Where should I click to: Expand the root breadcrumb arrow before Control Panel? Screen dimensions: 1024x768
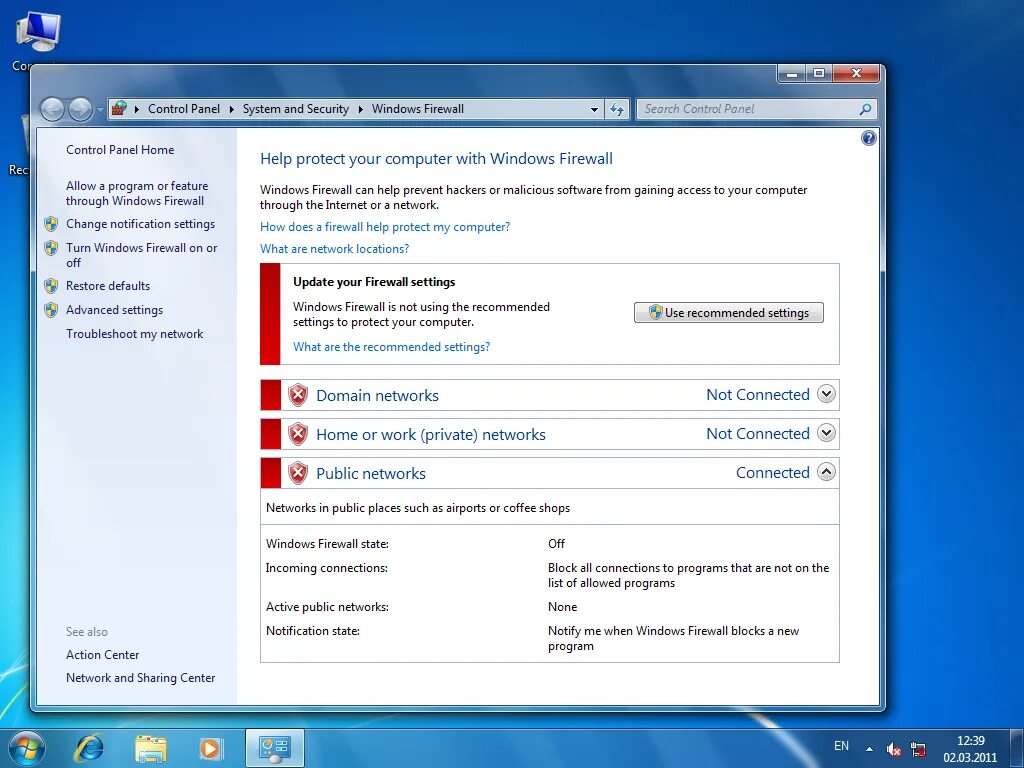tap(136, 109)
